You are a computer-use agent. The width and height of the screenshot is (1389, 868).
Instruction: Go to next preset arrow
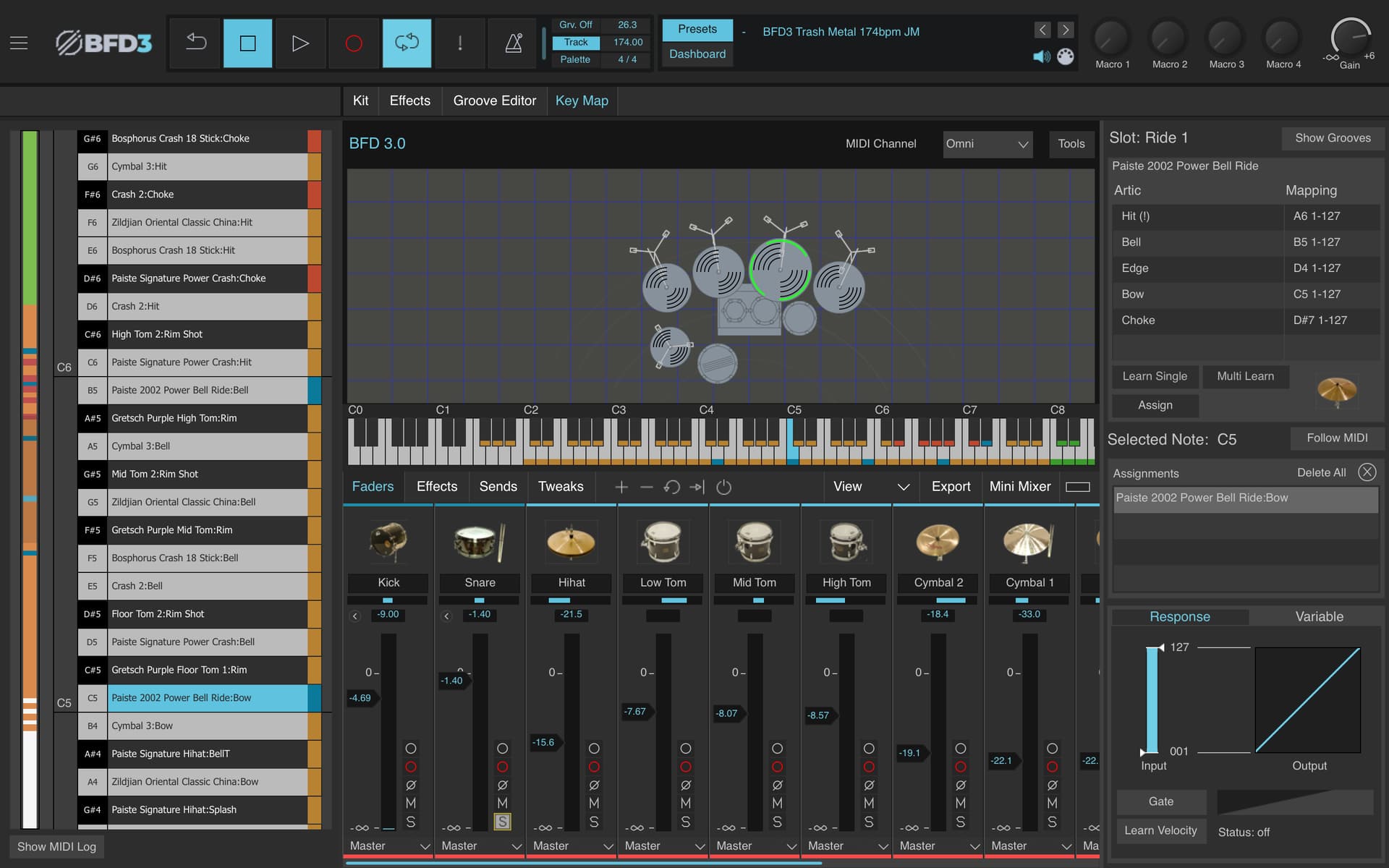pyautogui.click(x=1065, y=30)
